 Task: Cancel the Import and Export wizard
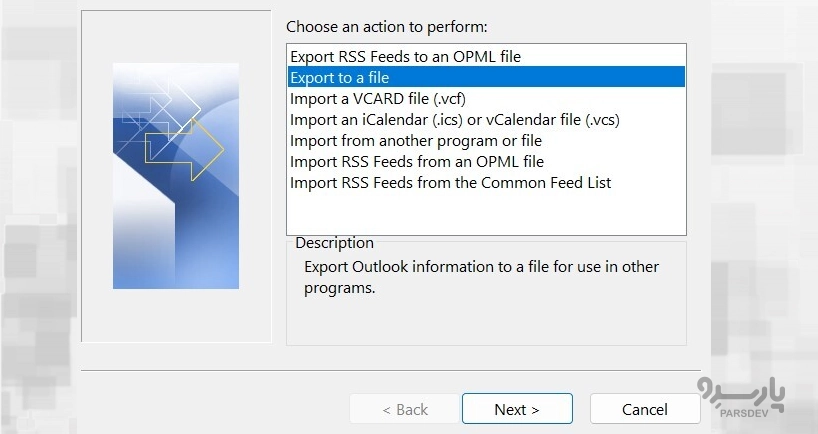(x=644, y=409)
